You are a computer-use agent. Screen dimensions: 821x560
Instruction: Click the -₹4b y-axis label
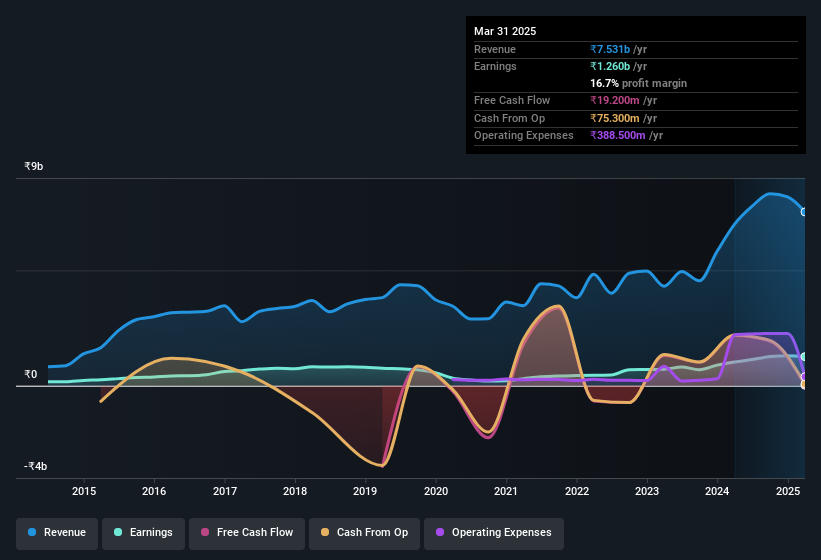click(35, 466)
